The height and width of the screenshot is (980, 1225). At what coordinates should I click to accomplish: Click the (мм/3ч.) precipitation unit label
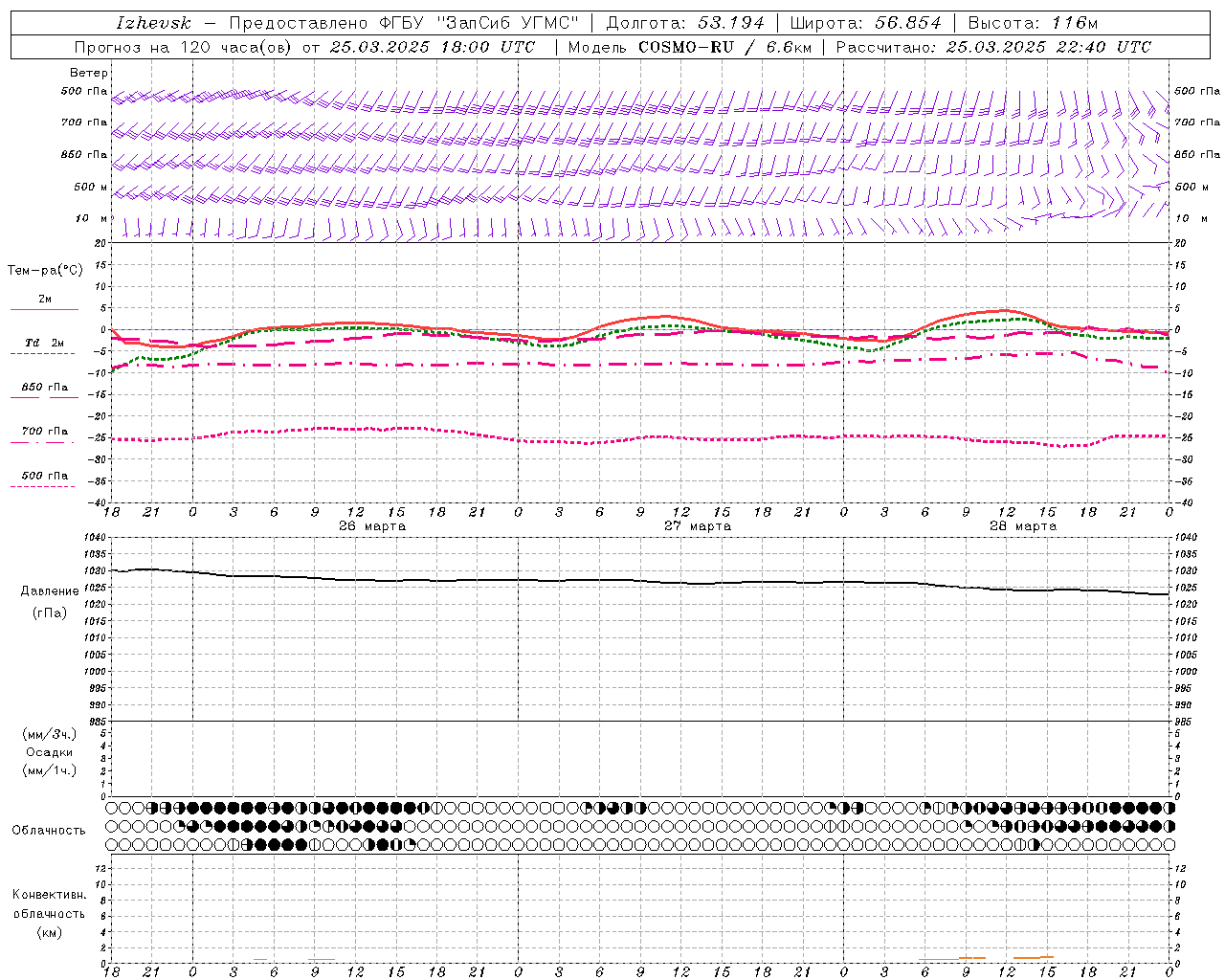click(50, 734)
